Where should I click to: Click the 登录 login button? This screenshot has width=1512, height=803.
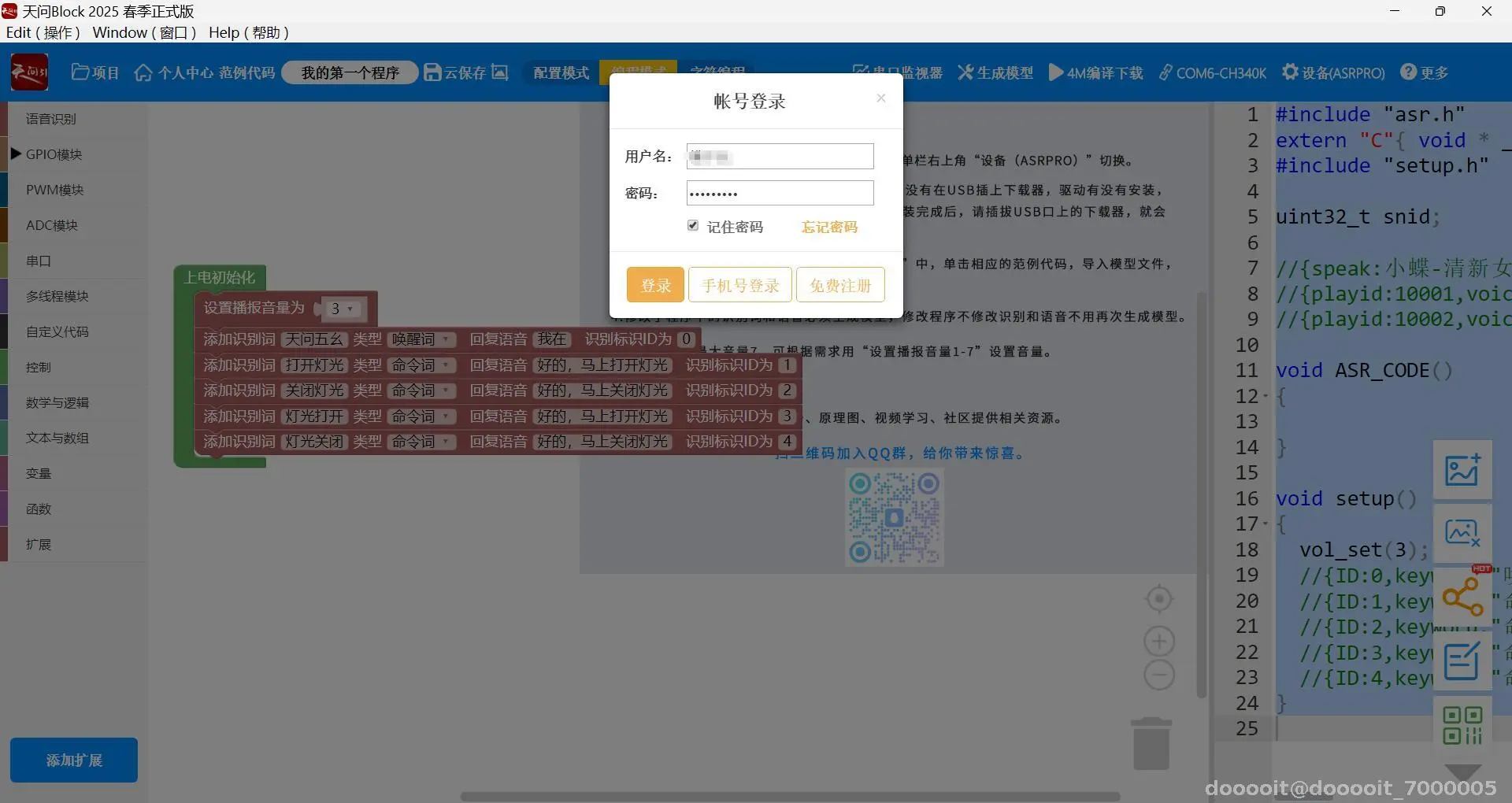pos(654,284)
